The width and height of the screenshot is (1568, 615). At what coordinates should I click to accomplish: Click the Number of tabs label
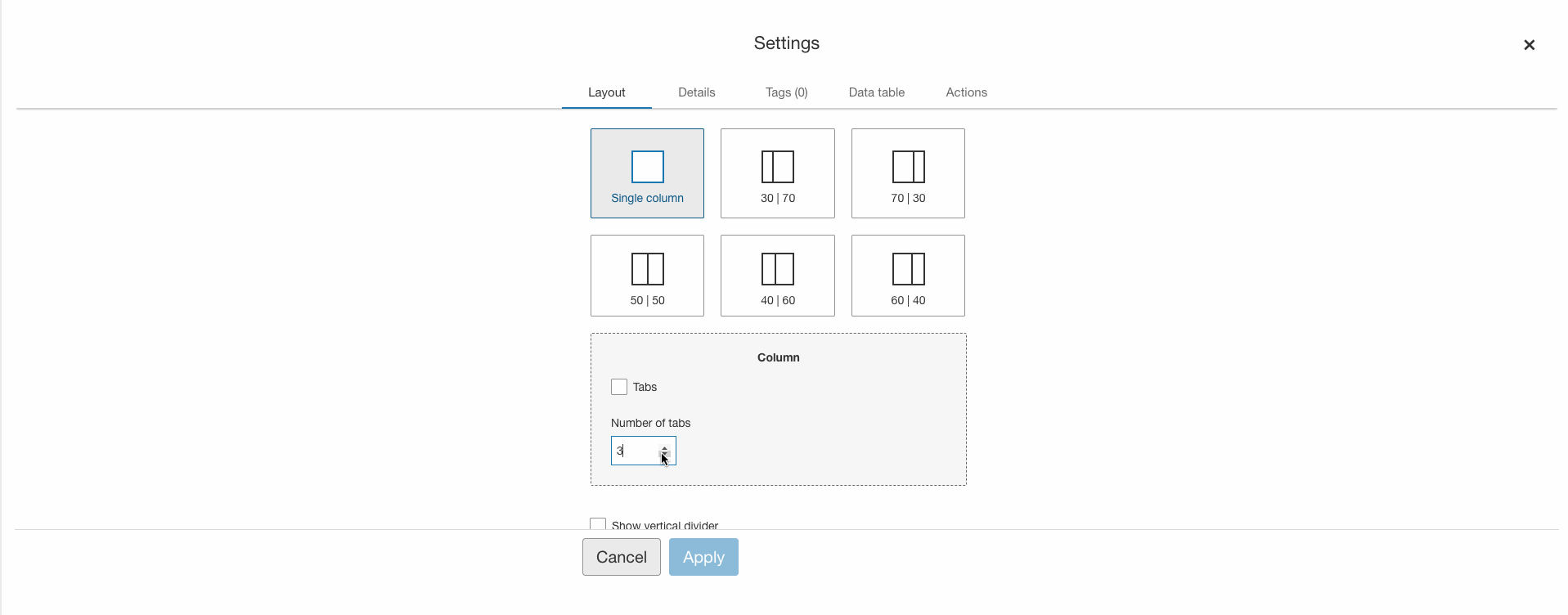[x=650, y=423]
